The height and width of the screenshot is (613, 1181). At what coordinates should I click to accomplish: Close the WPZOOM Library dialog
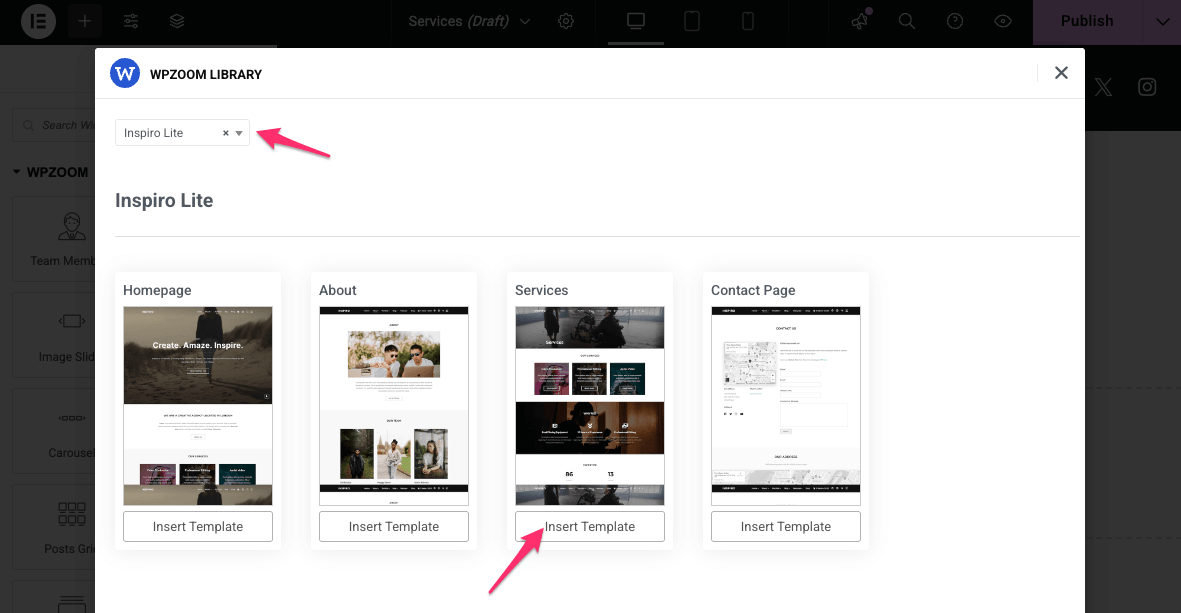(x=1061, y=73)
